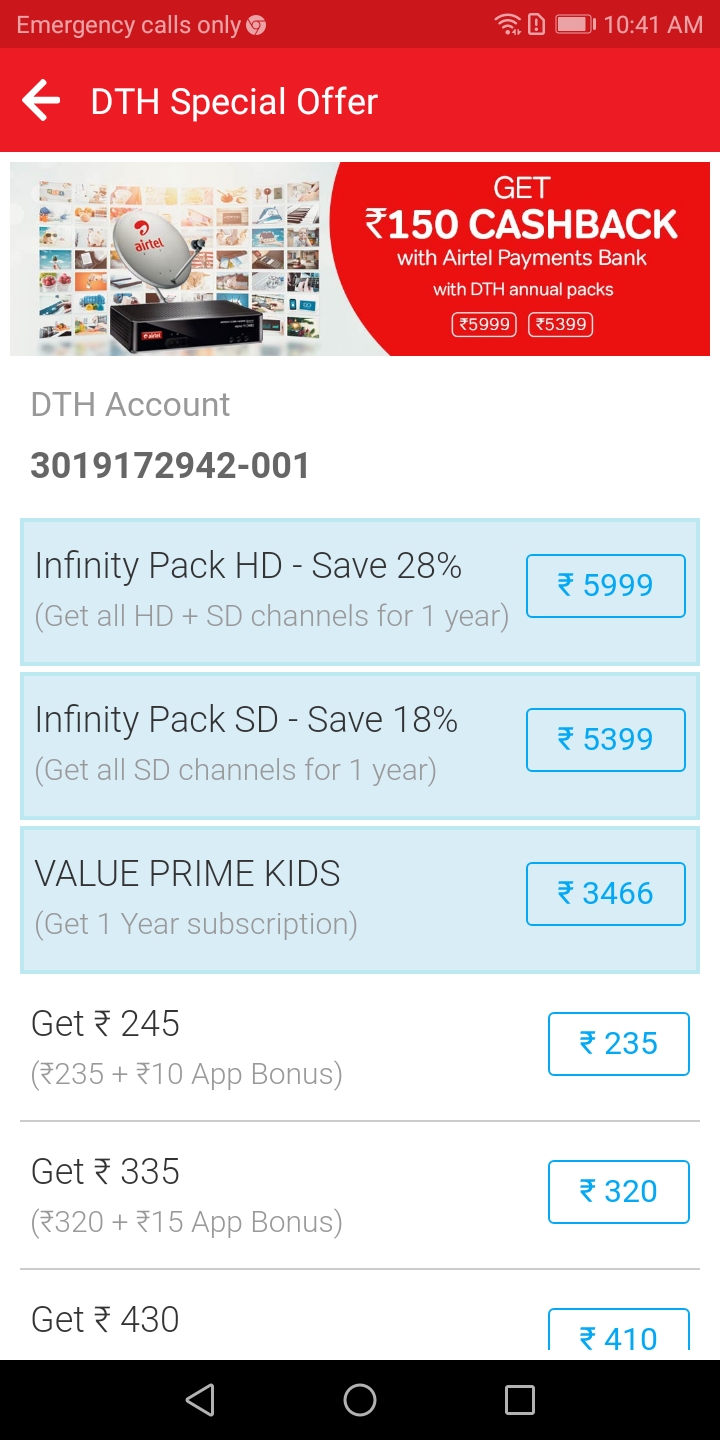The image size is (720, 1440).
Task: Tap the DTH account number 3019172942-001
Action: click(x=171, y=466)
